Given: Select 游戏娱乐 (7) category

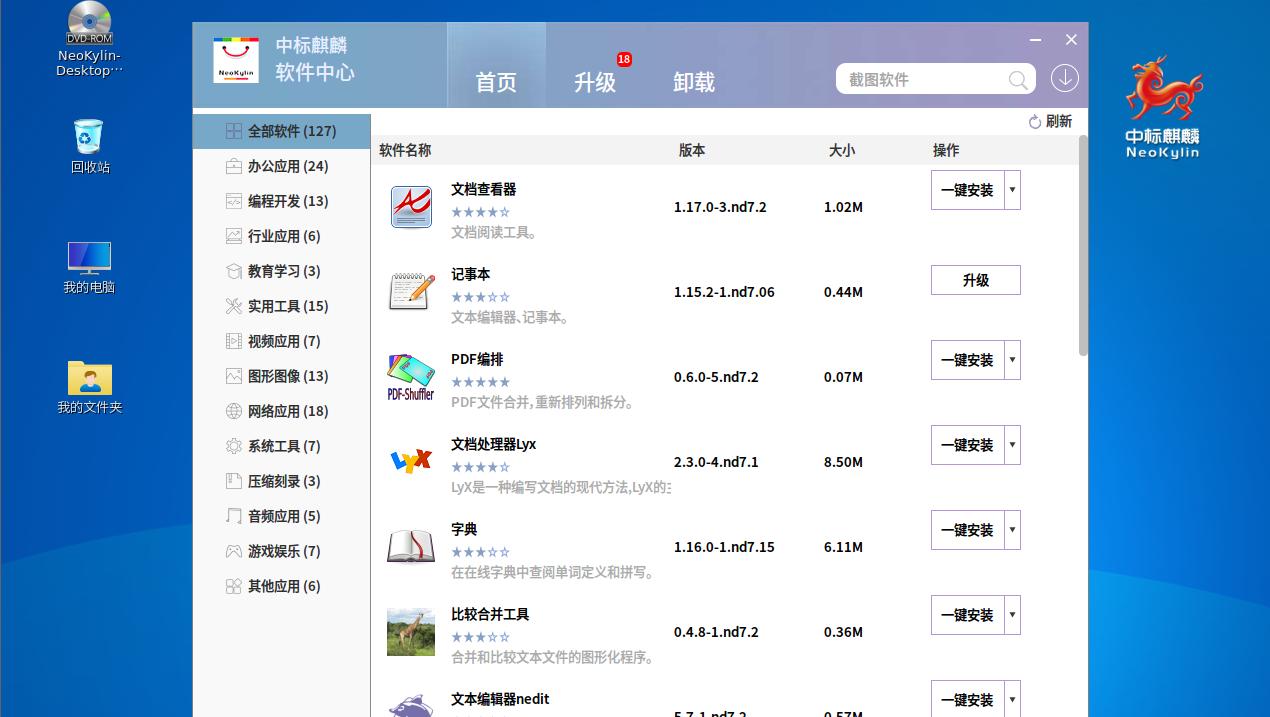Looking at the screenshot, I should click(281, 551).
